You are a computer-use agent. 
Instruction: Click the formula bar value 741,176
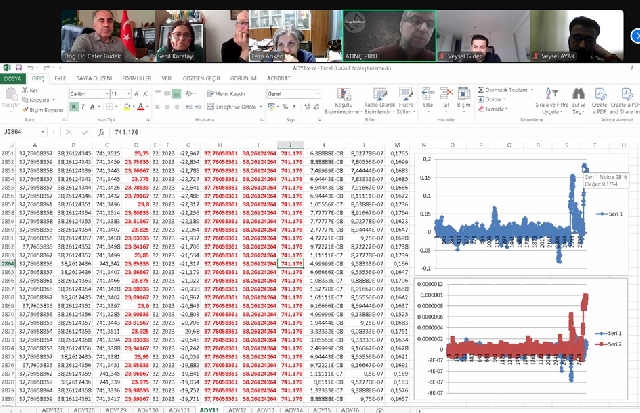click(127, 132)
